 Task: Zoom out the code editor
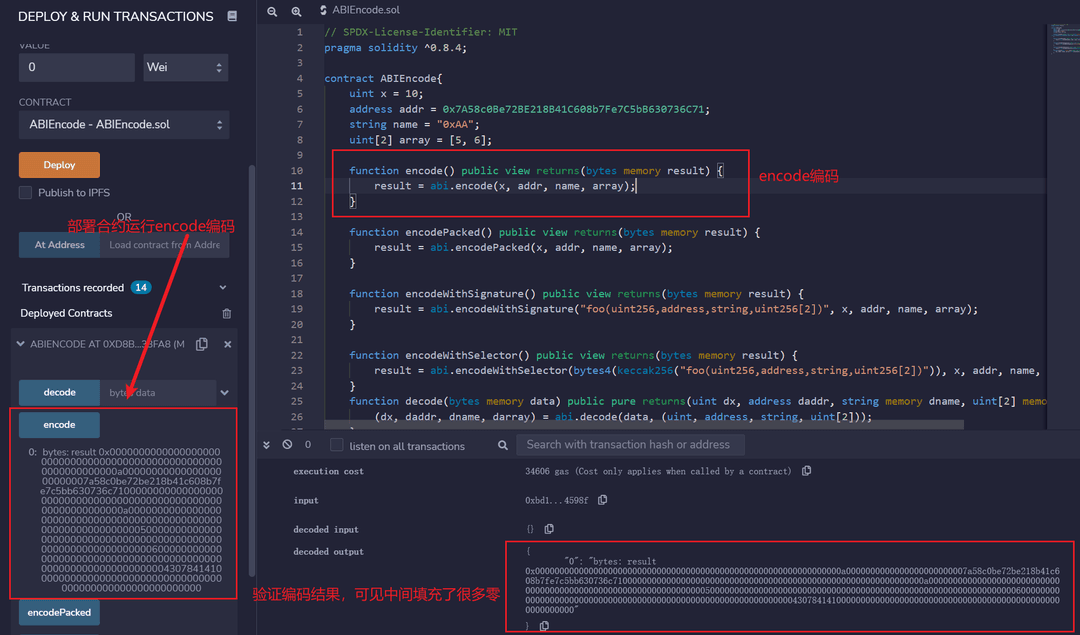click(x=273, y=11)
